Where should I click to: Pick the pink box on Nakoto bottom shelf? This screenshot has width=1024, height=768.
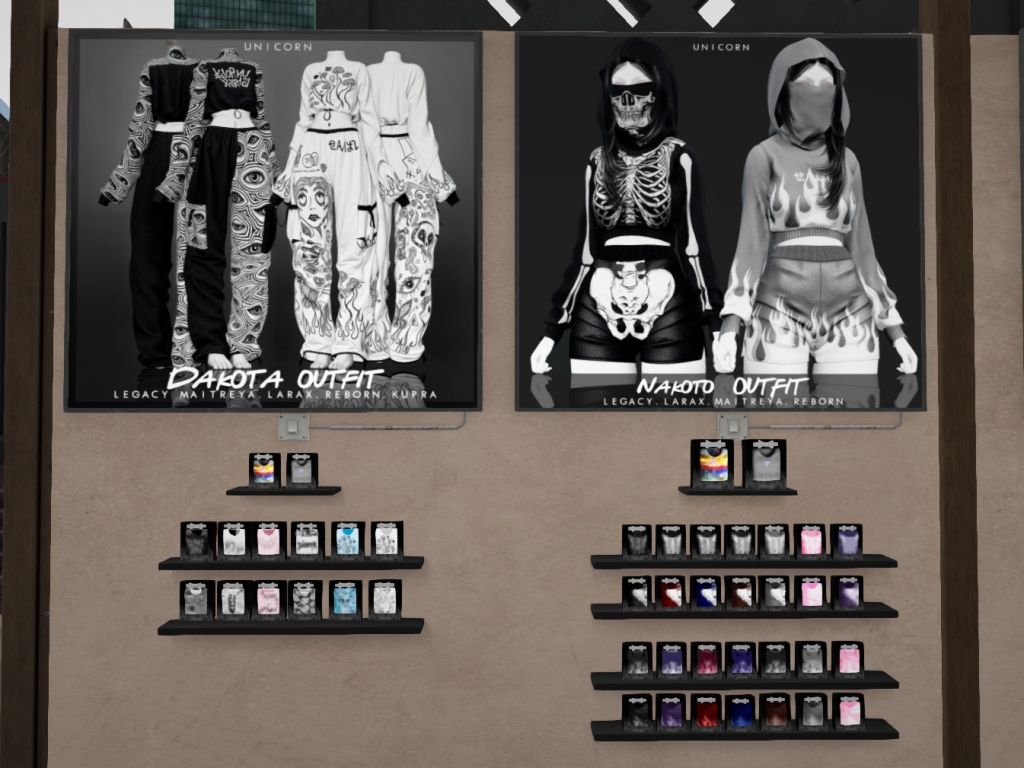(848, 712)
